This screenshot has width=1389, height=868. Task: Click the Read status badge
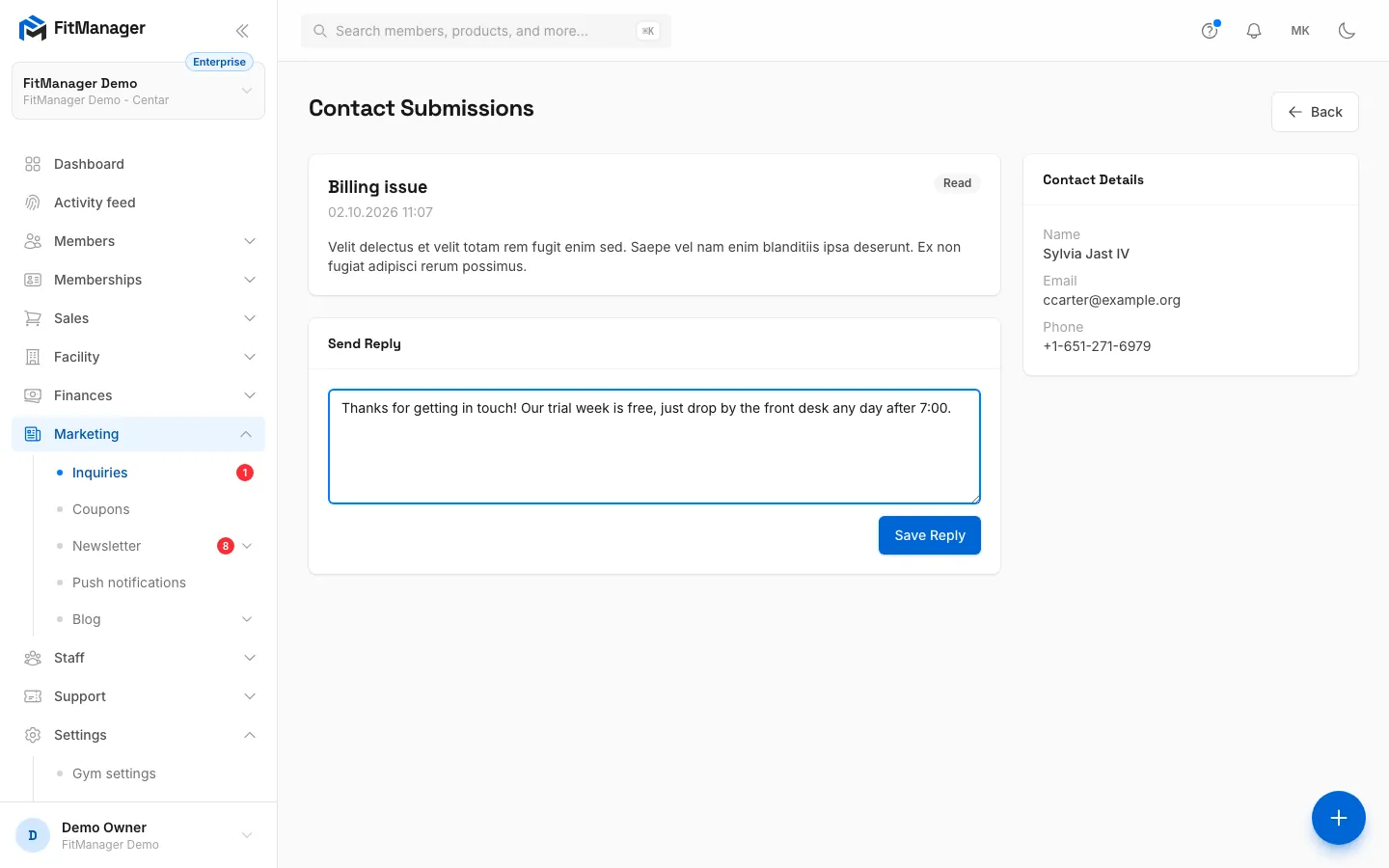tap(957, 183)
